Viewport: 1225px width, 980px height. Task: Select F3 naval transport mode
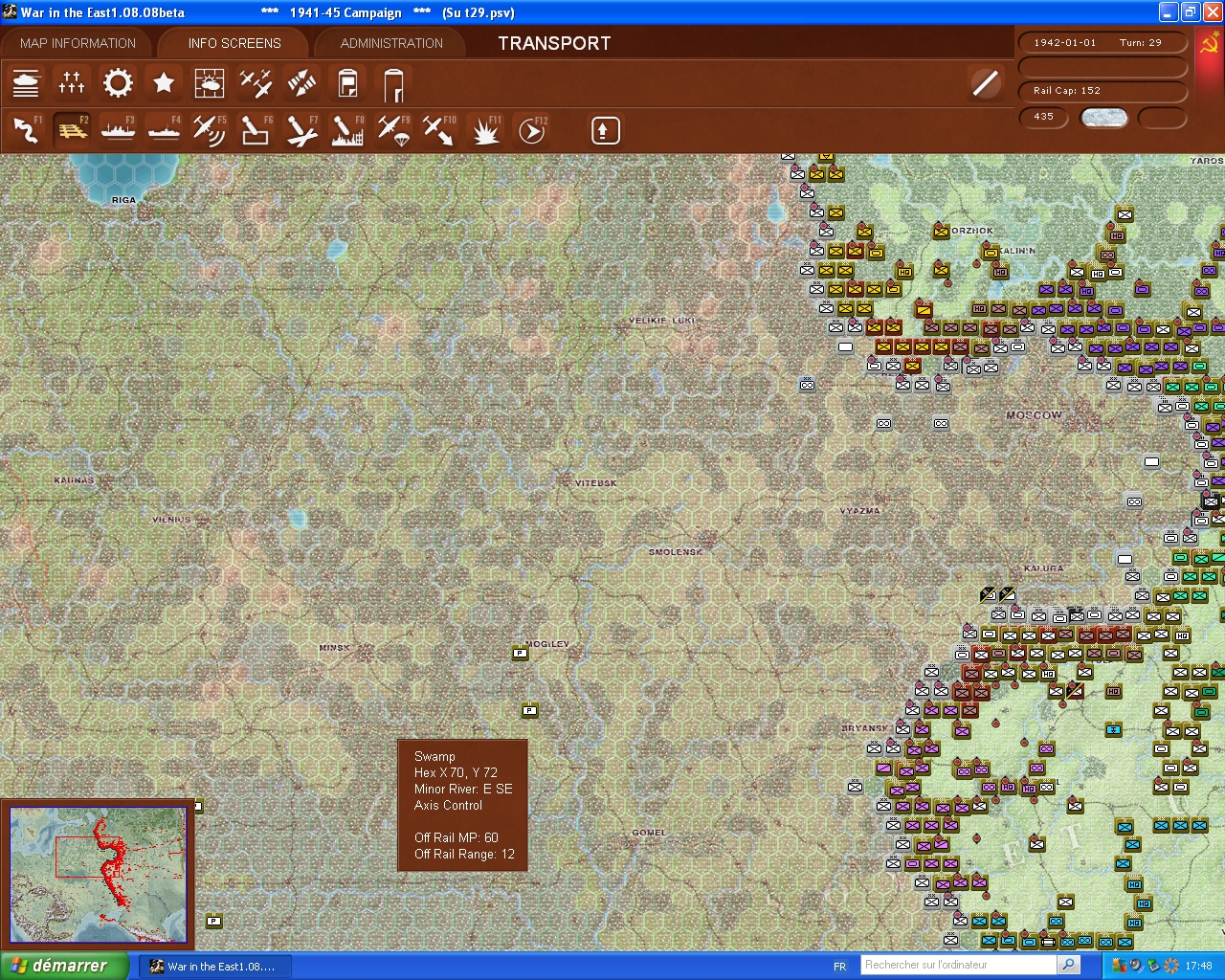click(118, 129)
